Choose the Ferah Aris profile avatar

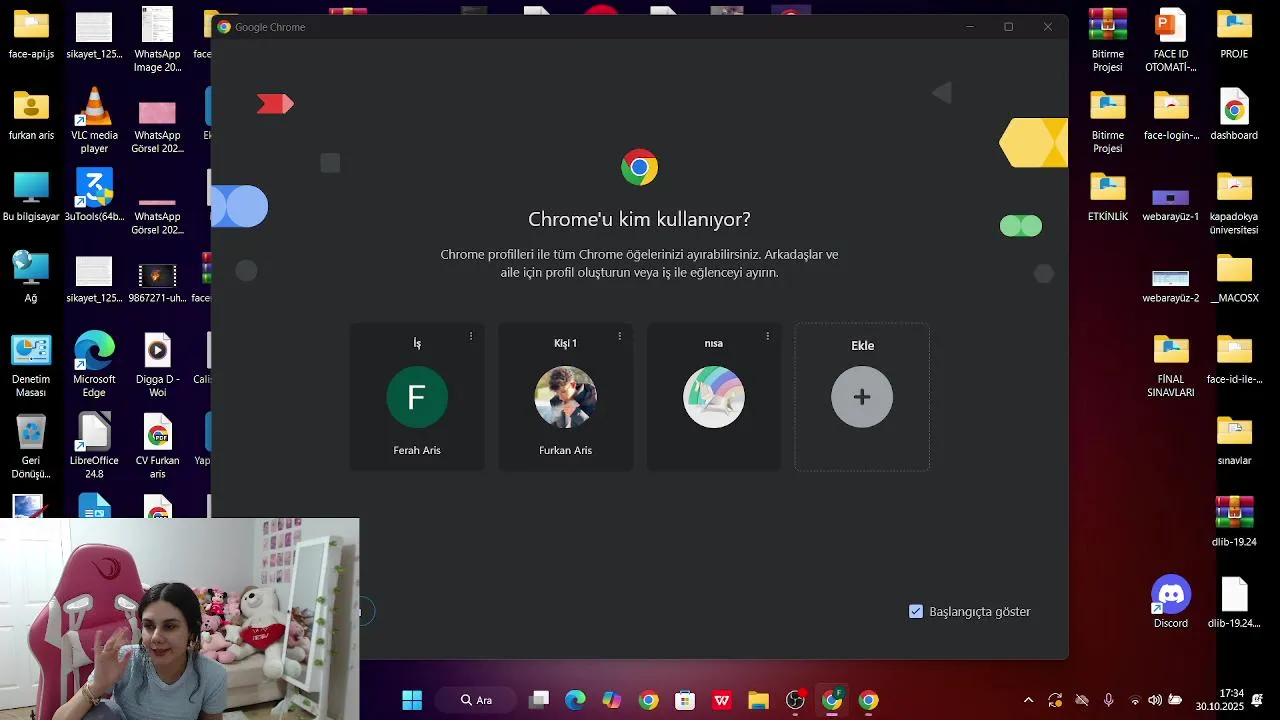point(417,397)
